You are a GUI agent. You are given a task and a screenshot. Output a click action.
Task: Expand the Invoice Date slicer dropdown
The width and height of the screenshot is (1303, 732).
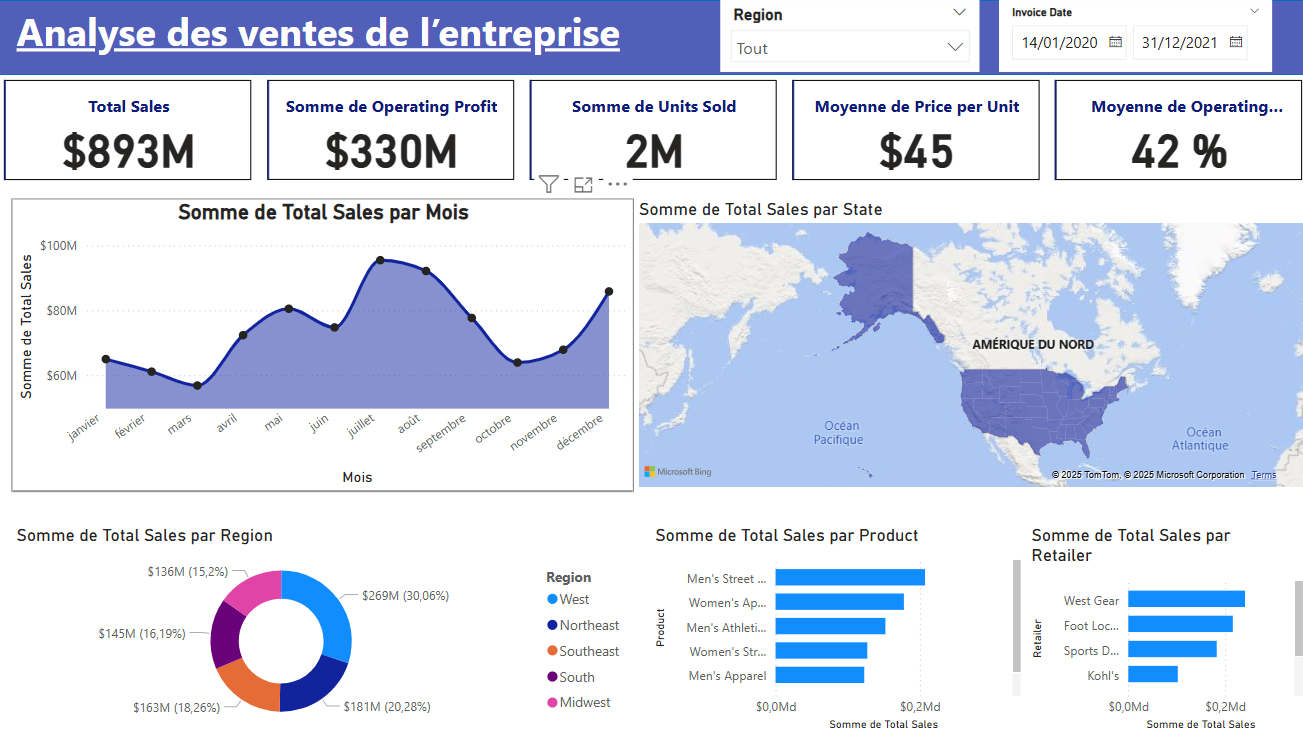click(1256, 11)
